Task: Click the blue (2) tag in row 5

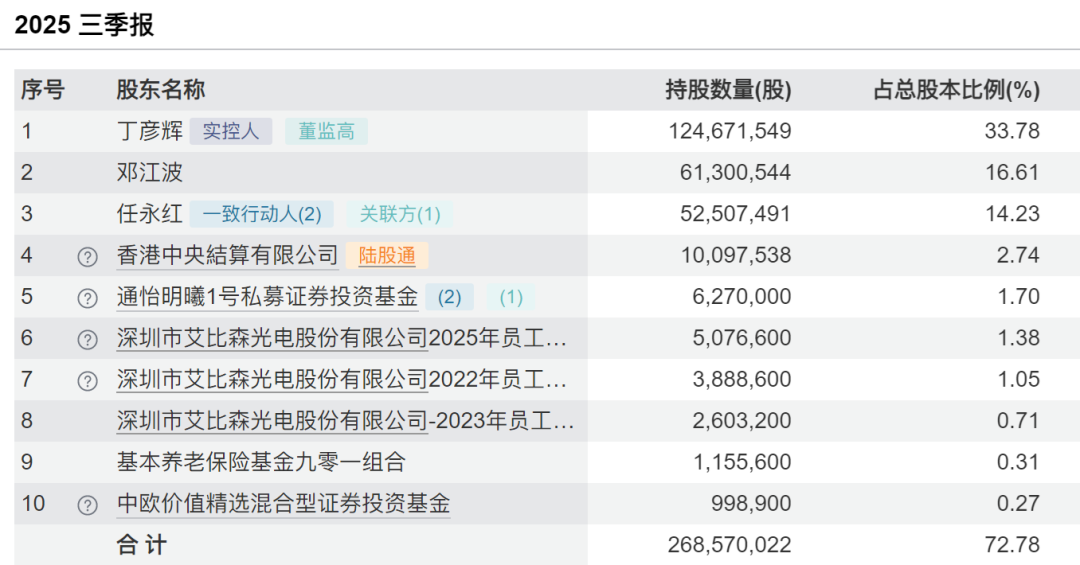Action: pos(450,297)
